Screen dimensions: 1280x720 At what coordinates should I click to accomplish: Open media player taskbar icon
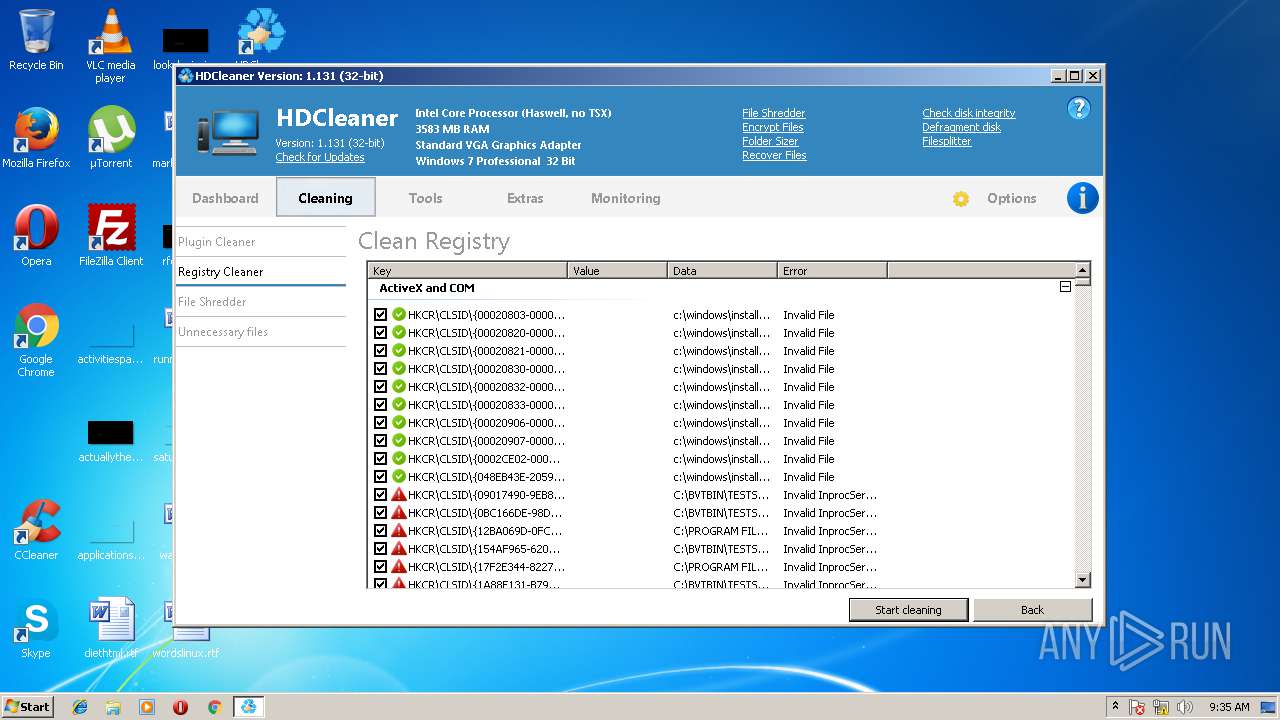tap(147, 707)
